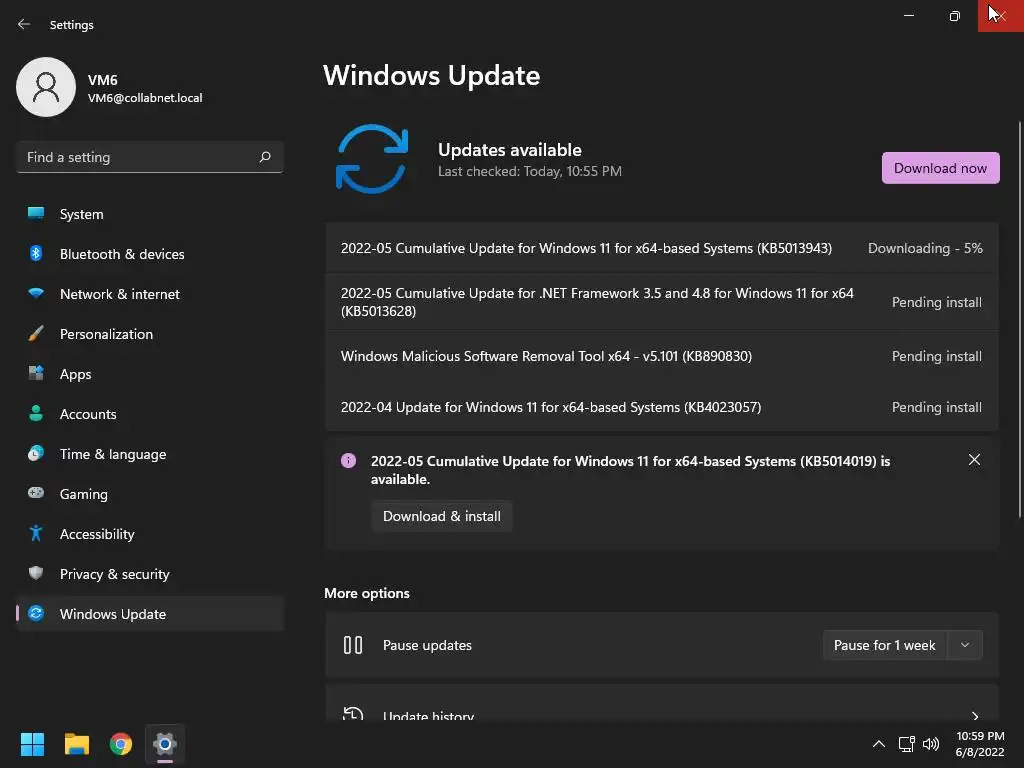Click Pending install status for KB890830
This screenshot has width=1024, height=768.
(x=936, y=356)
